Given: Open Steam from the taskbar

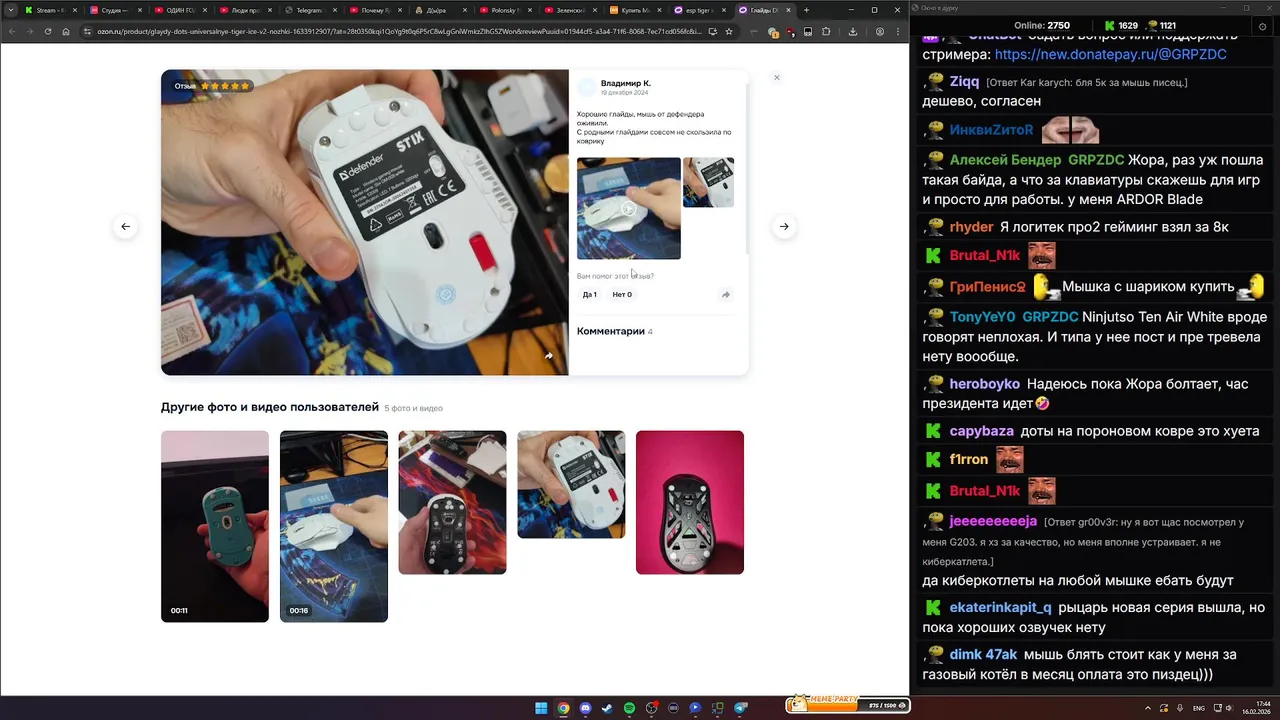Looking at the screenshot, I should (607, 708).
